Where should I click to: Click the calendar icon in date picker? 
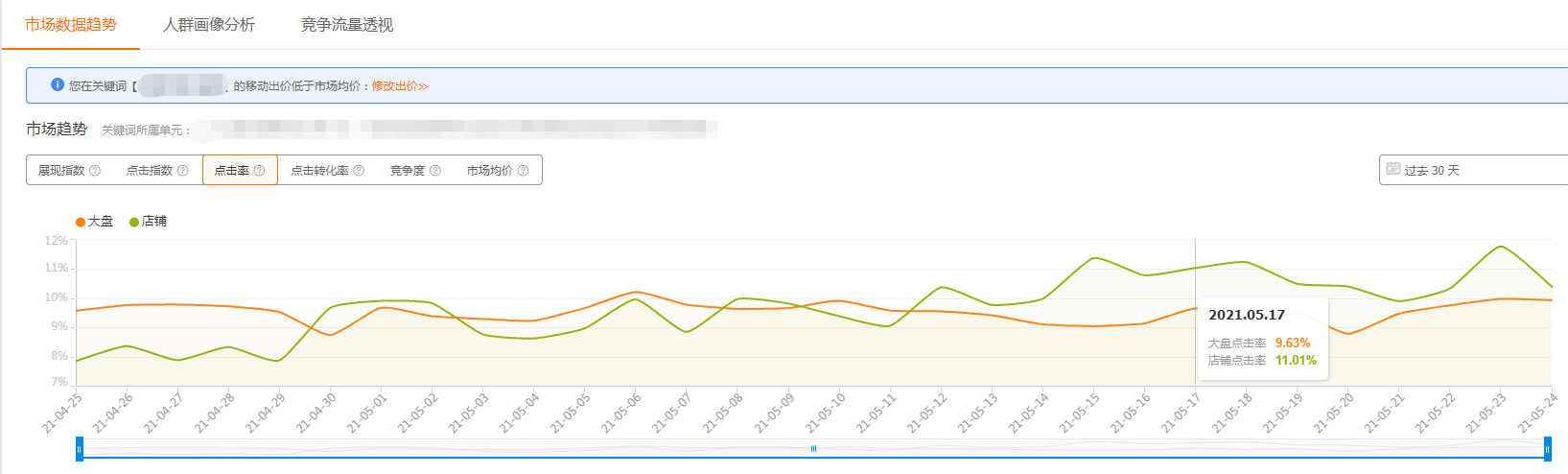[1393, 169]
